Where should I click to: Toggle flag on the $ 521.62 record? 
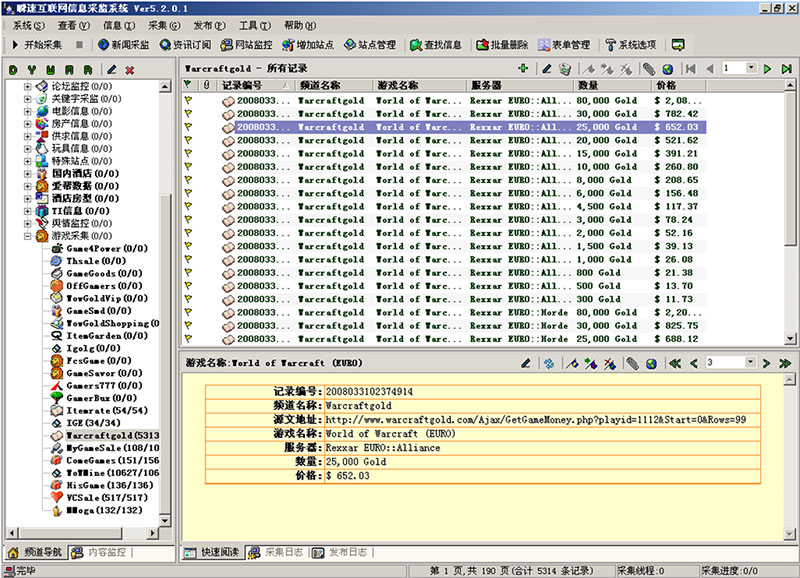(188, 140)
